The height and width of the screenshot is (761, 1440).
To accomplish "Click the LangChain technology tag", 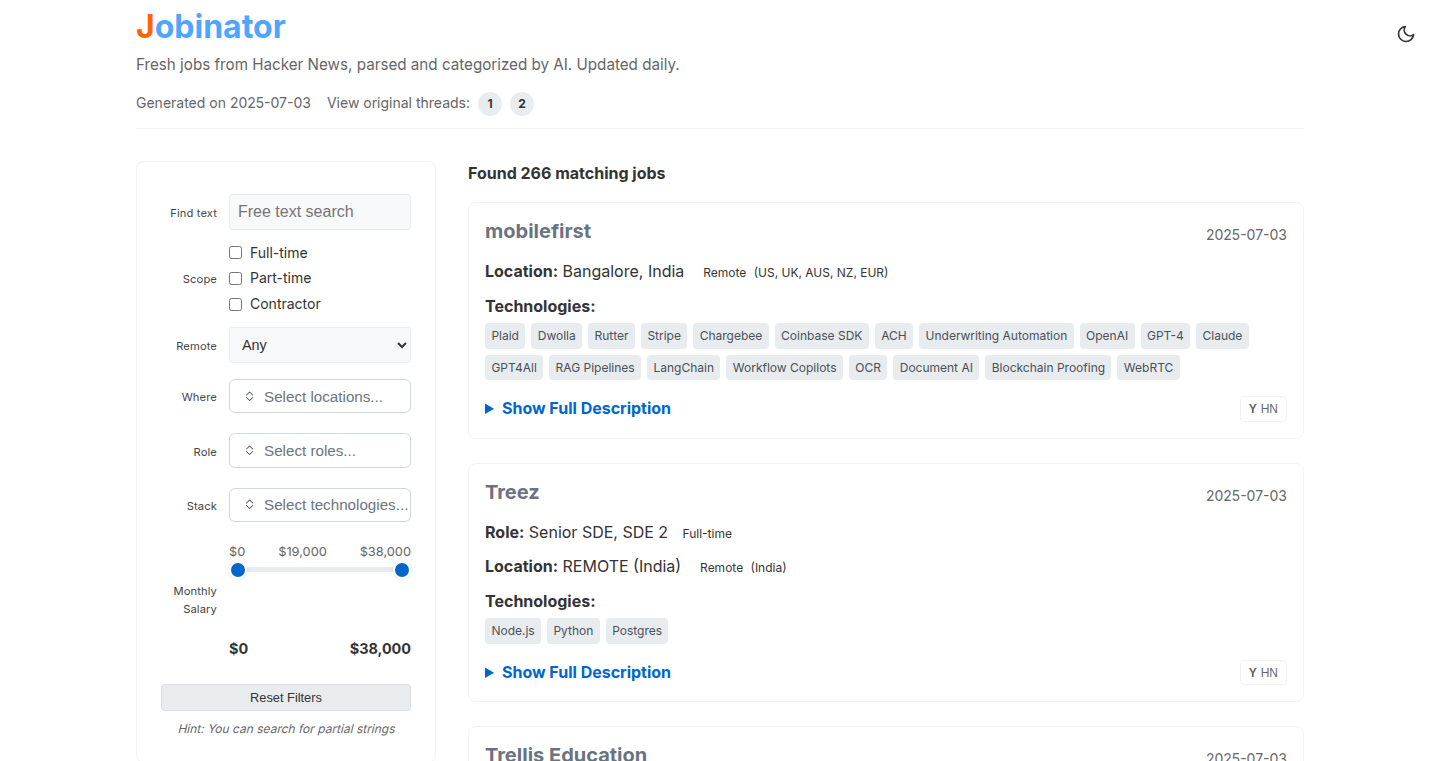I will (684, 368).
